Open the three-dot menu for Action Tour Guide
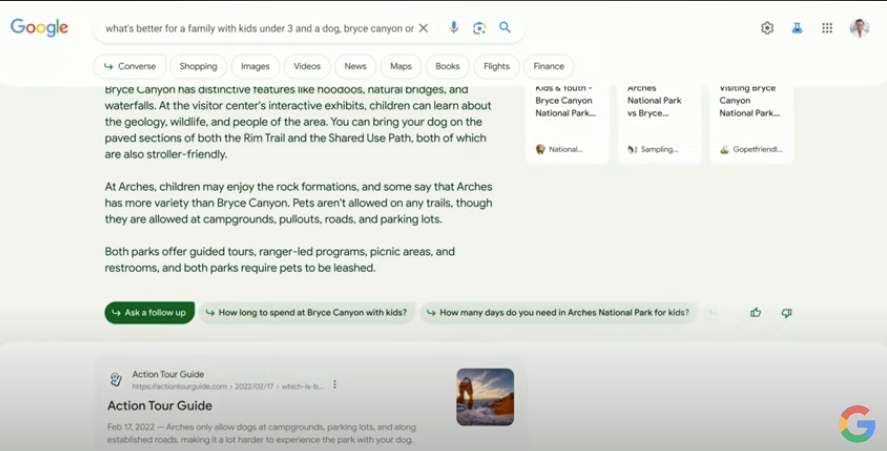The image size is (887, 451). coord(335,385)
